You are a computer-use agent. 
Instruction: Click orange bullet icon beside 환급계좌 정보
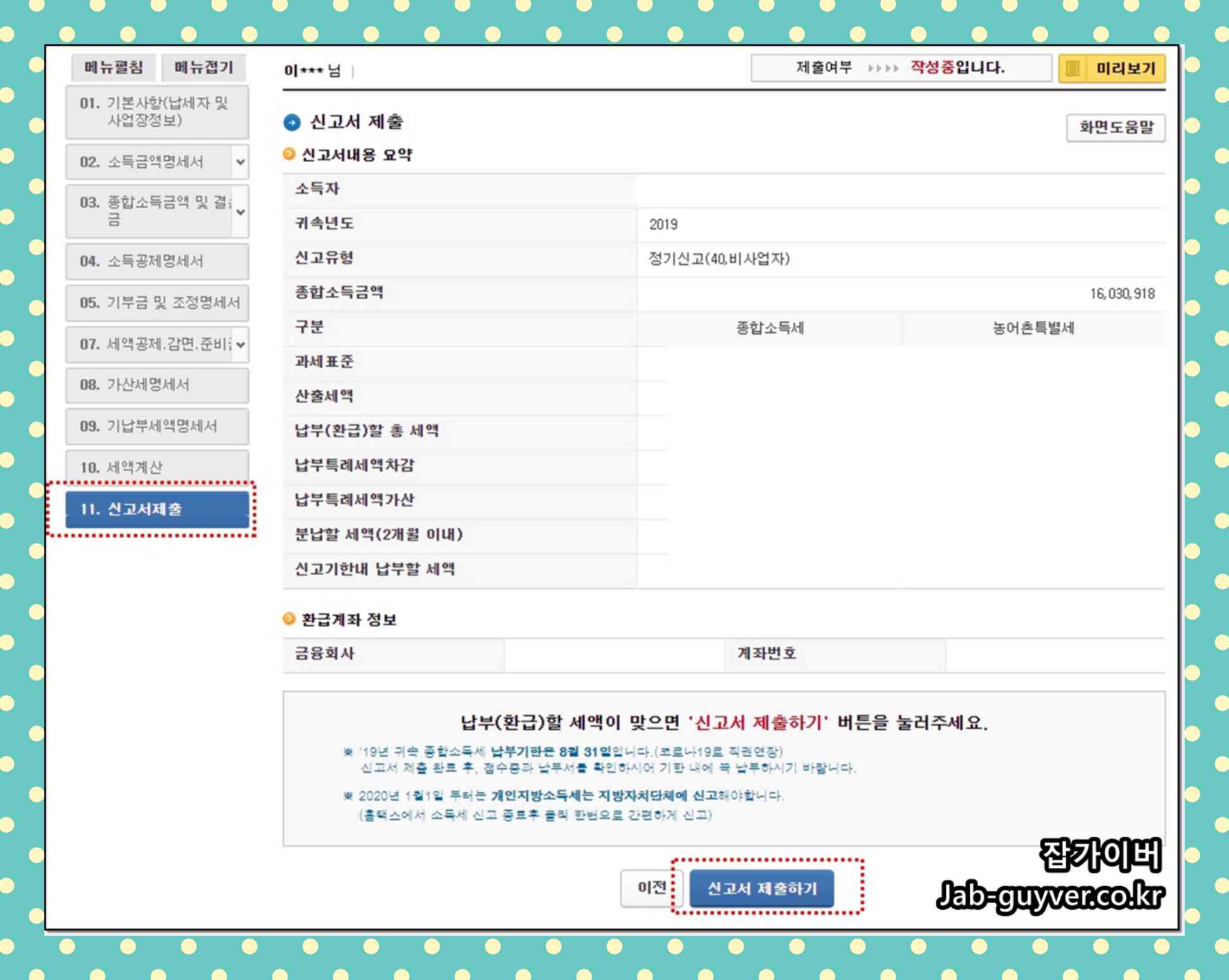pyautogui.click(x=289, y=619)
